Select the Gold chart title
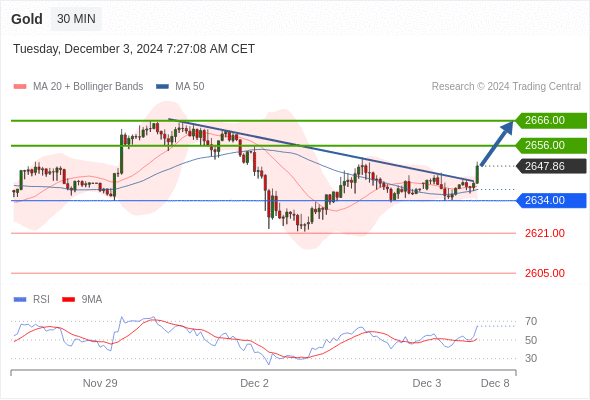 27,19
